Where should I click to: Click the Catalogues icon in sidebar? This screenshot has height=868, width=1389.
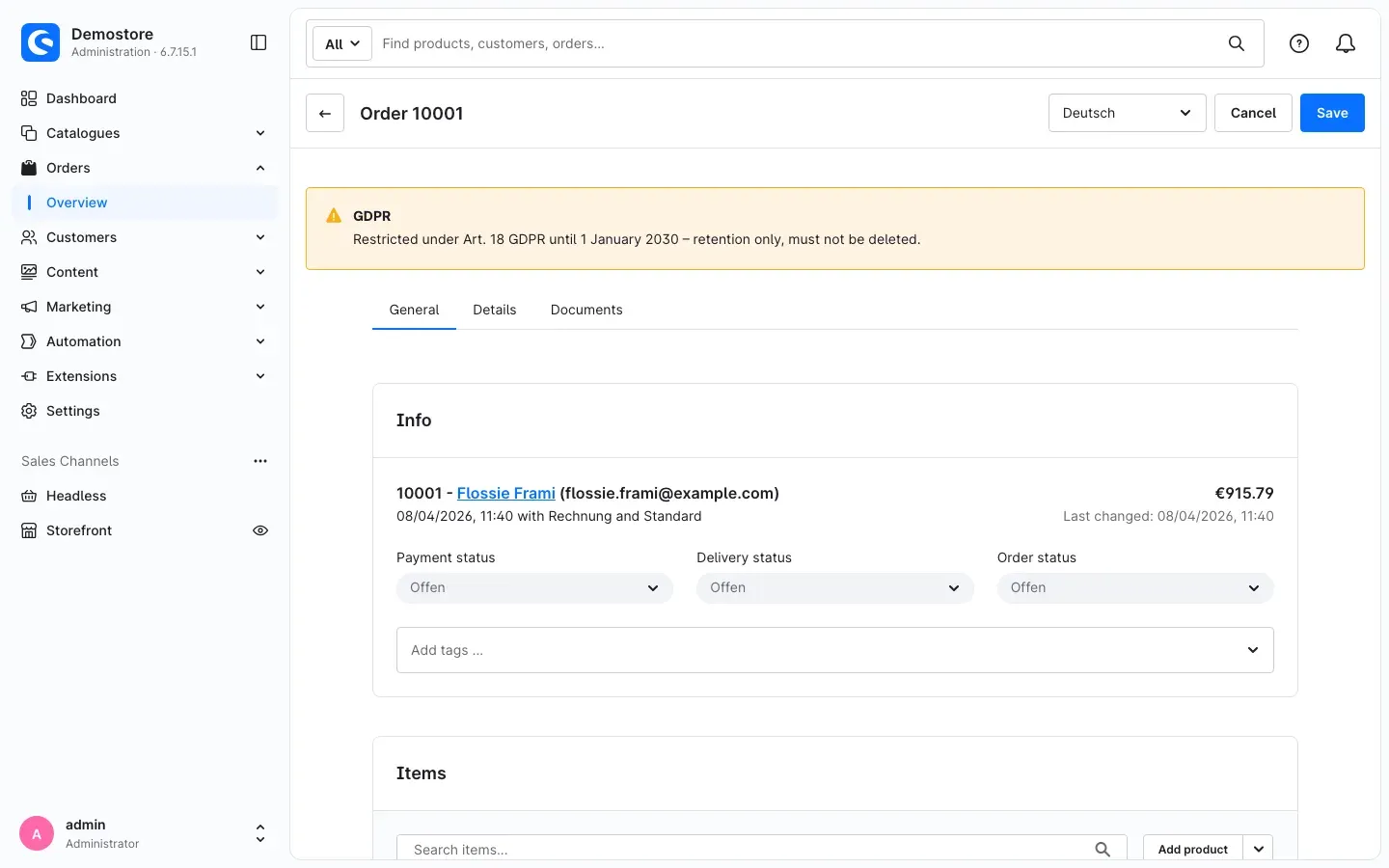click(29, 133)
